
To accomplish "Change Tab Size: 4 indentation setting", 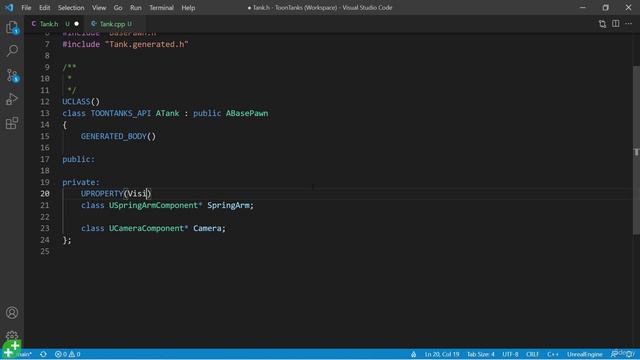I will point(480,354).
